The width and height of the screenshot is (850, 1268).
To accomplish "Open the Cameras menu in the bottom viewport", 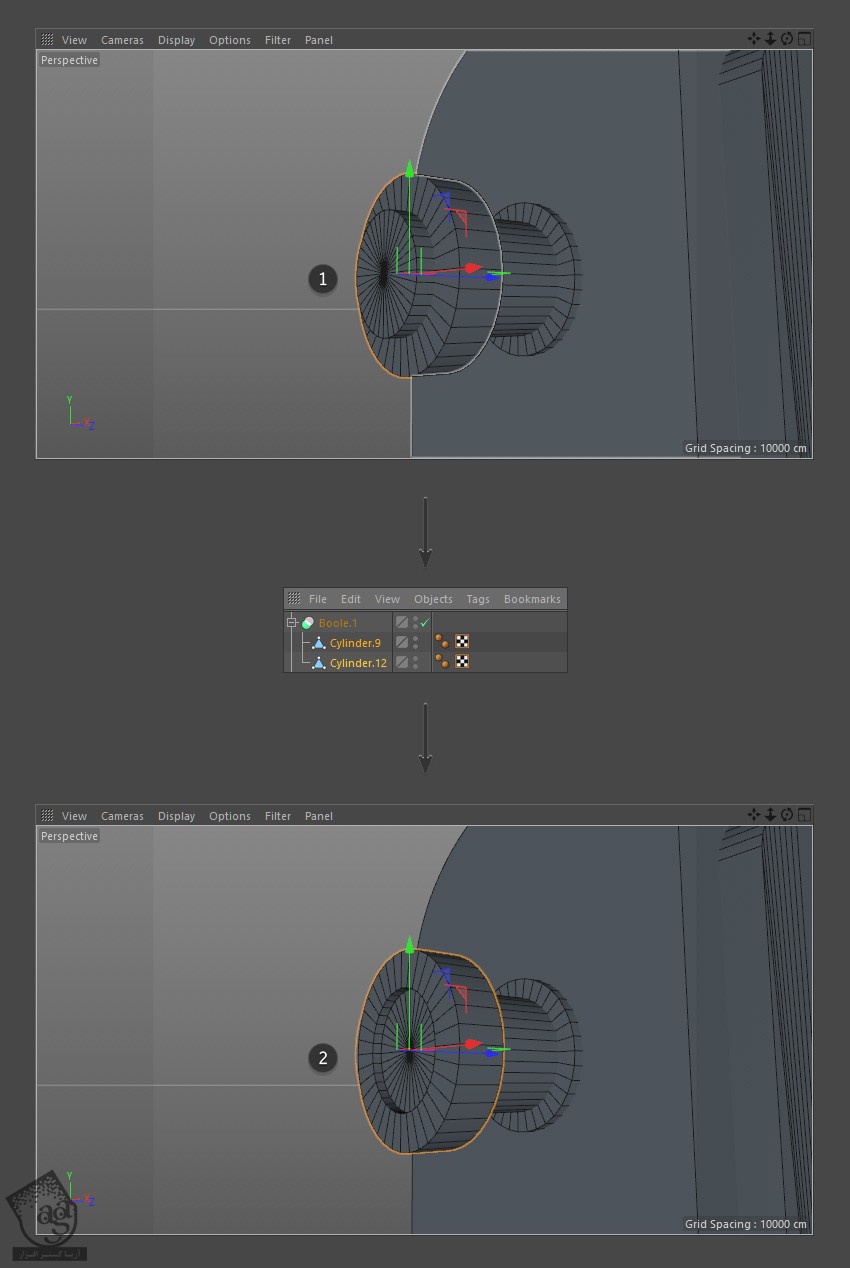I will [x=122, y=816].
